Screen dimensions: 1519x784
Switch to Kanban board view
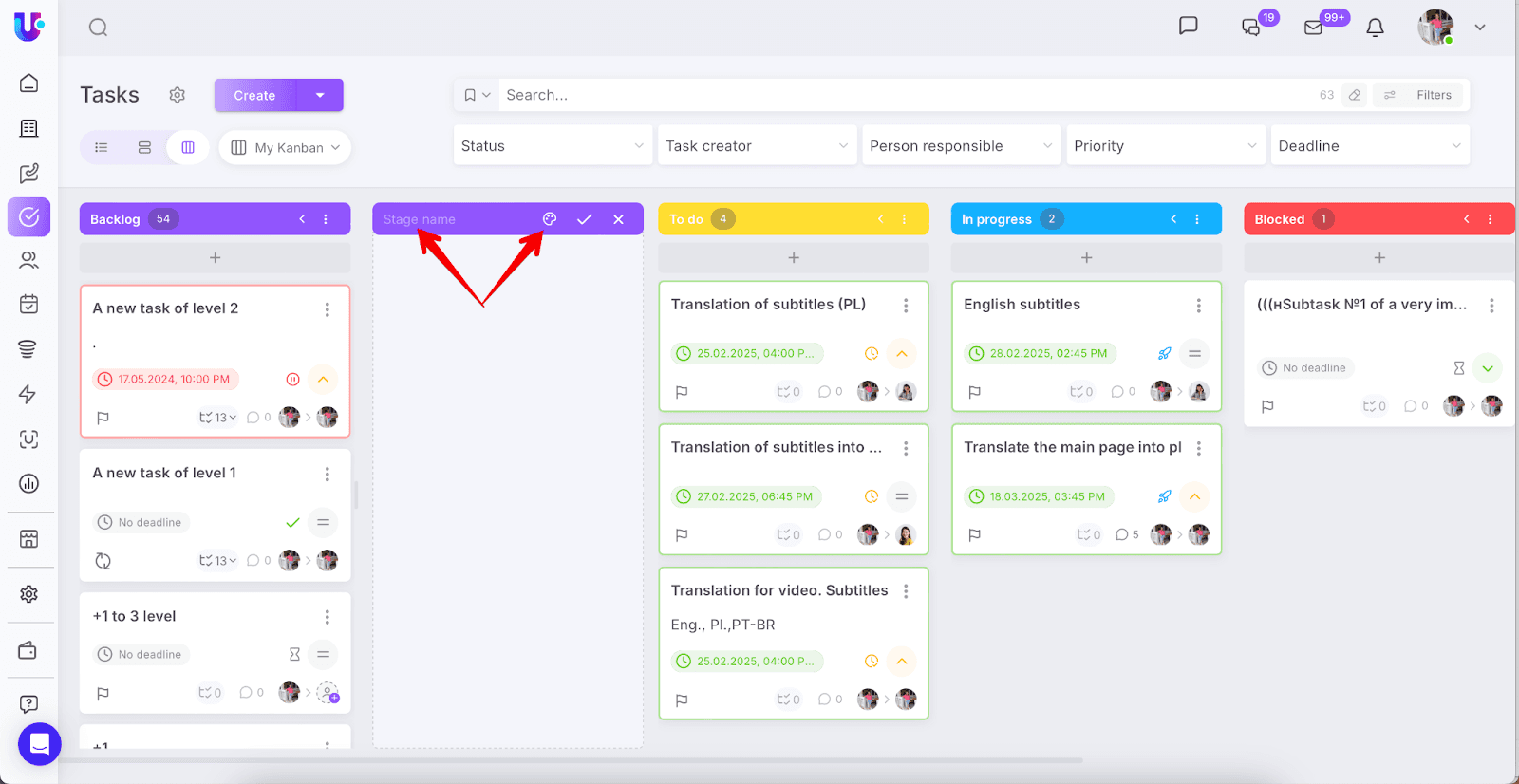click(188, 147)
